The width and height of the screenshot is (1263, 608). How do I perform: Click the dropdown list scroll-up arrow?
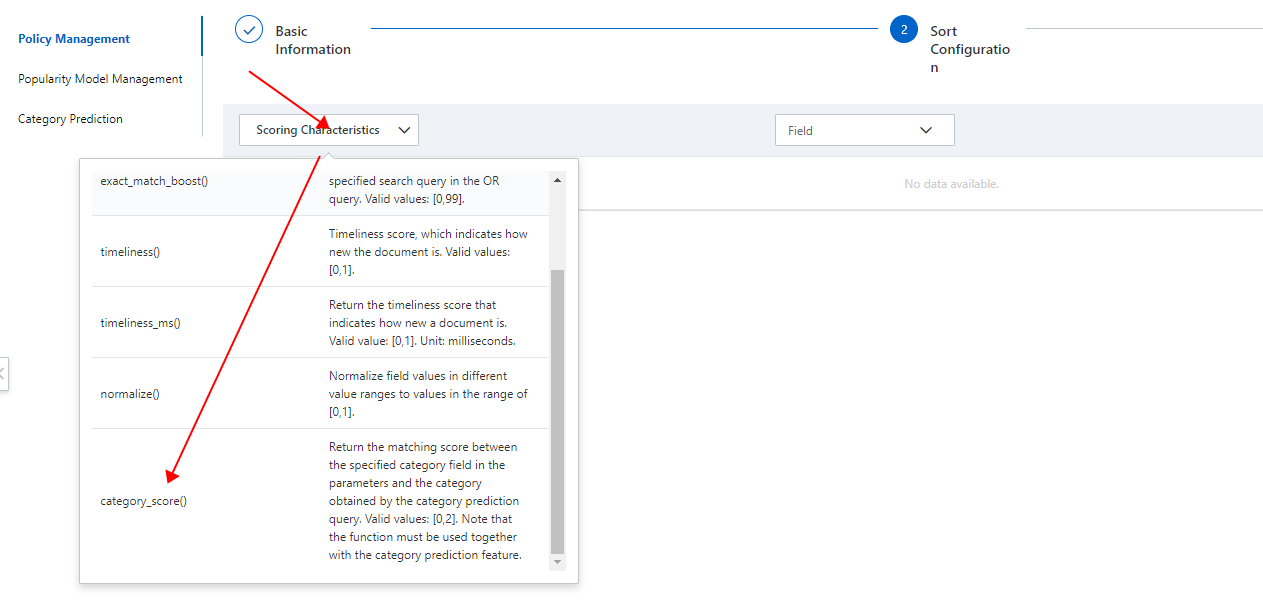557,179
